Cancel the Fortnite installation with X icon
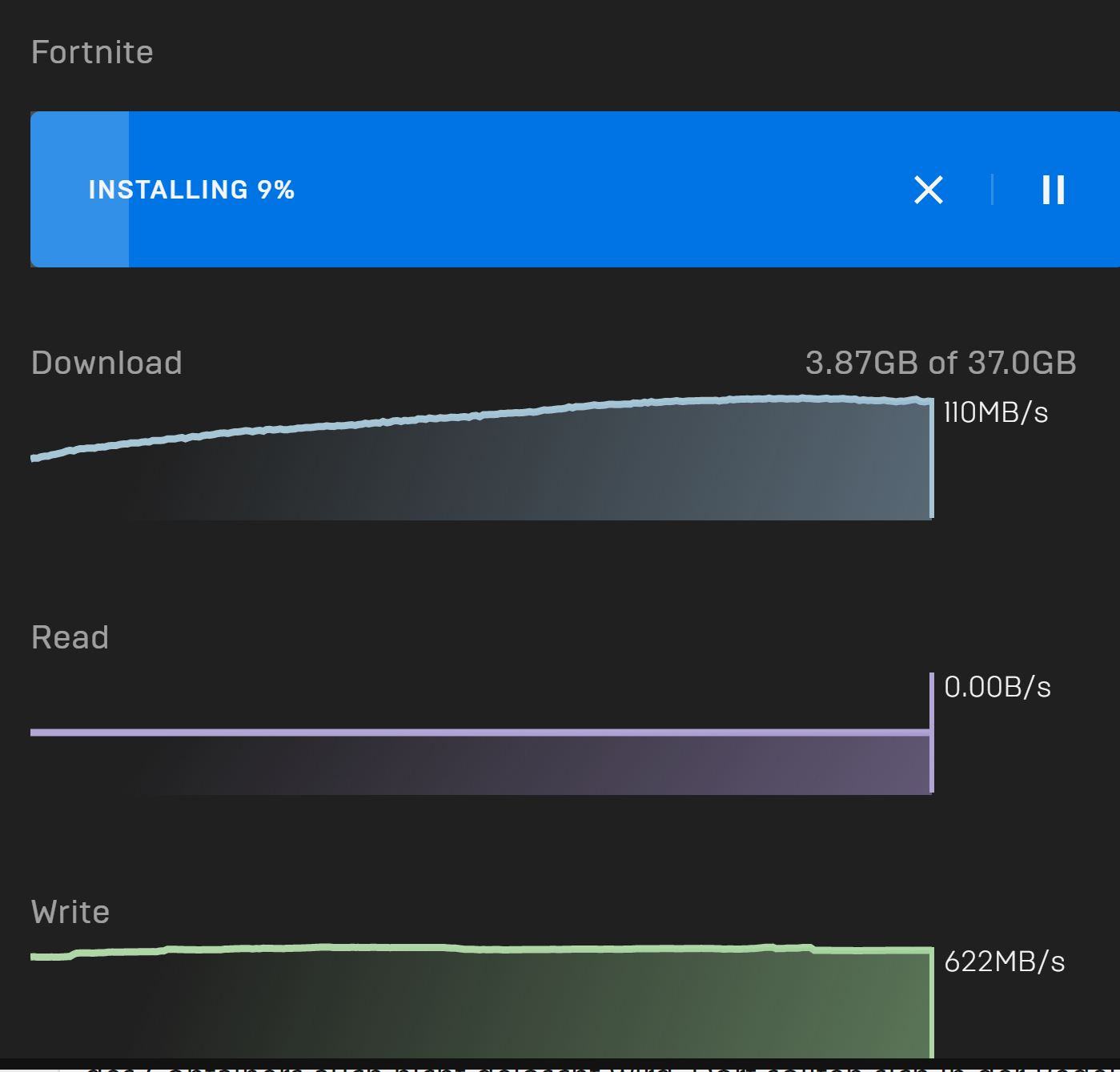 [x=929, y=190]
